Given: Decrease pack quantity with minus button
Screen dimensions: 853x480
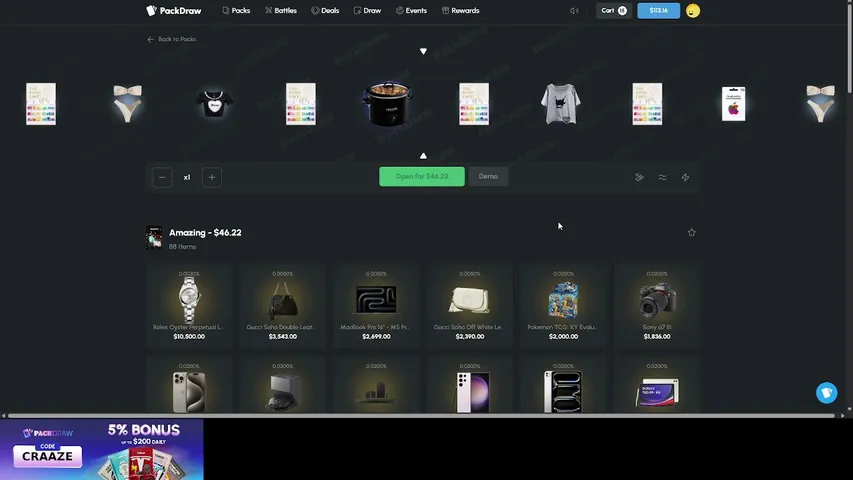Looking at the screenshot, I should click(x=162, y=177).
